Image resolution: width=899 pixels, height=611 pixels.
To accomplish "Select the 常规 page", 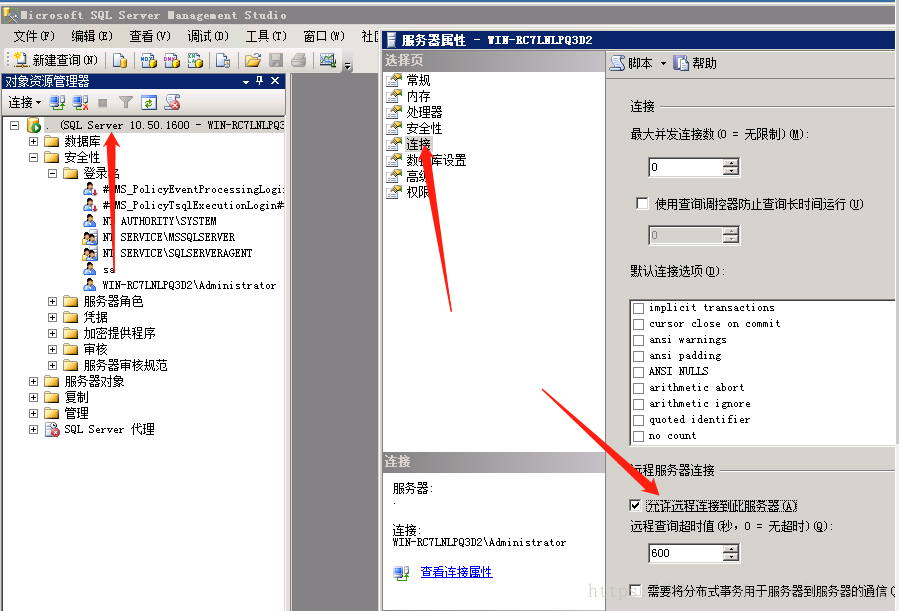I will point(418,80).
